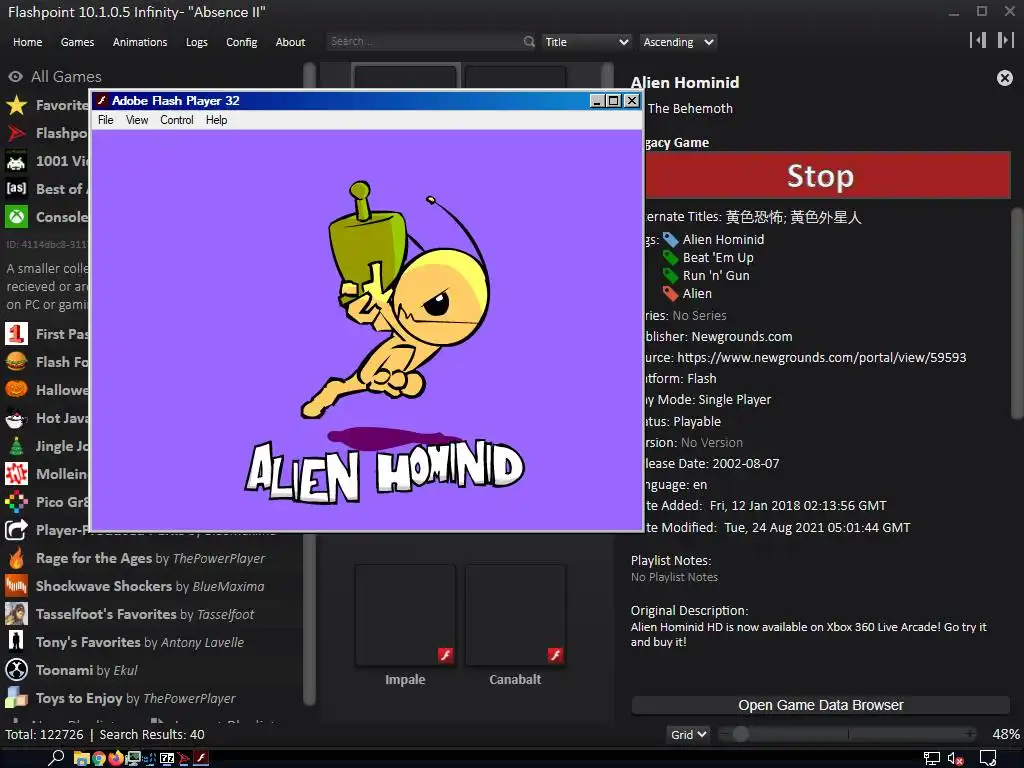
Task: Open the Title sort-by dropdown
Action: 586,42
